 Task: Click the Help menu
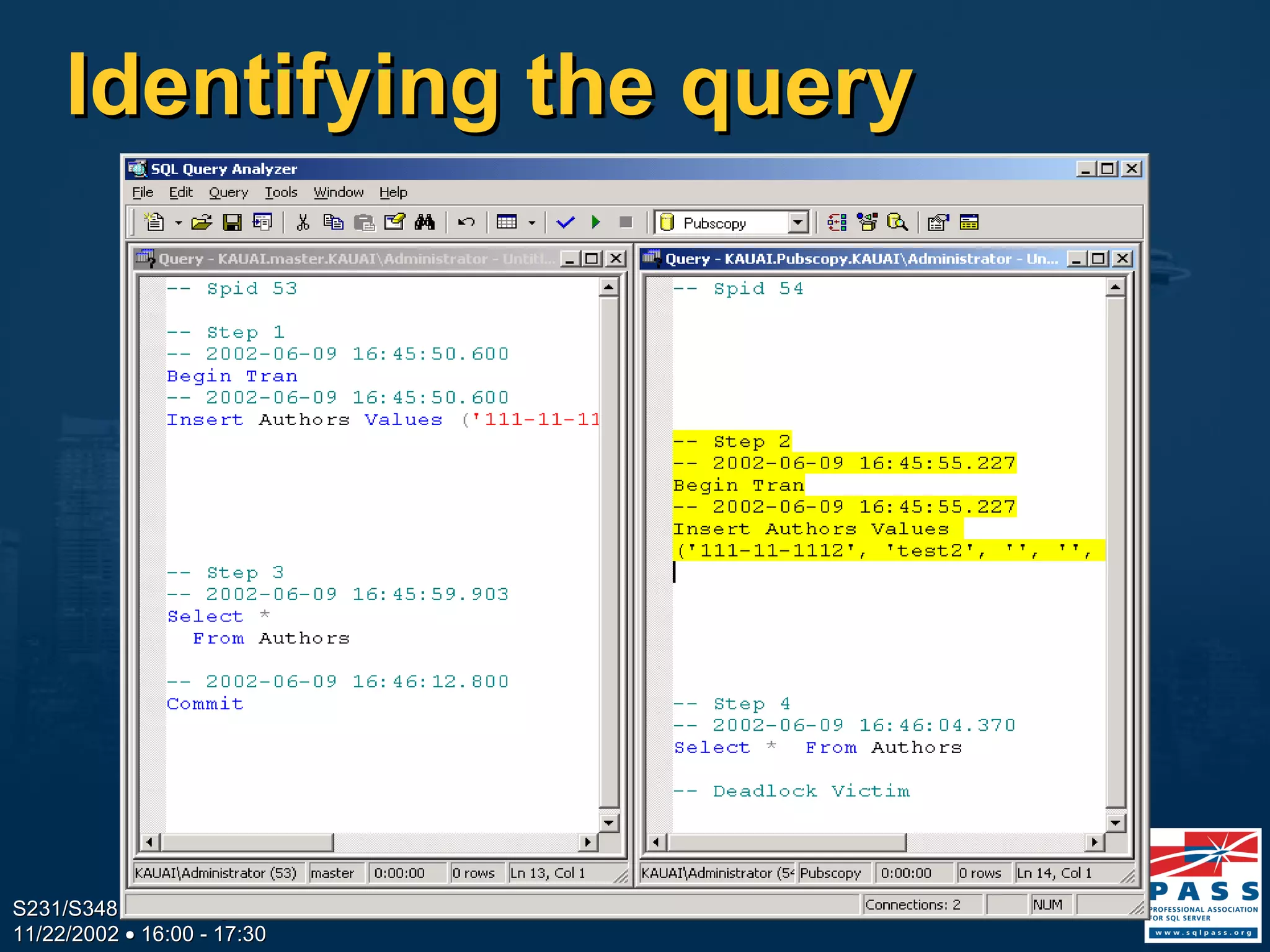click(x=393, y=193)
